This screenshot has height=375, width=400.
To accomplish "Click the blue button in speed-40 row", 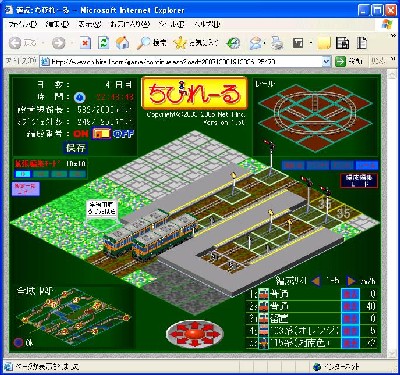I will (350, 306).
